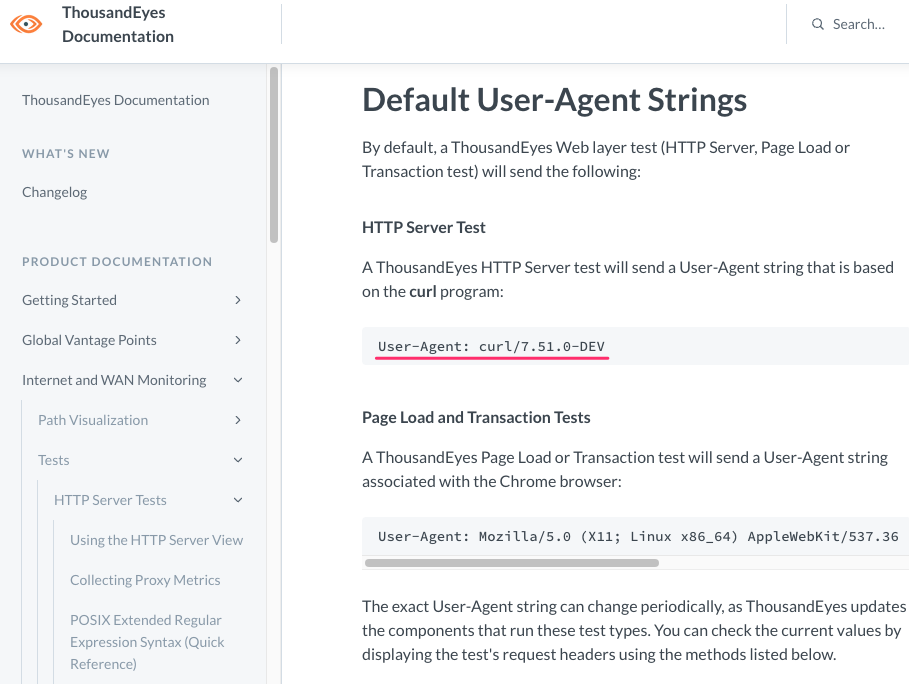Viewport: 909px width, 684px height.
Task: Open Global Vantage Points section
Action: point(89,340)
